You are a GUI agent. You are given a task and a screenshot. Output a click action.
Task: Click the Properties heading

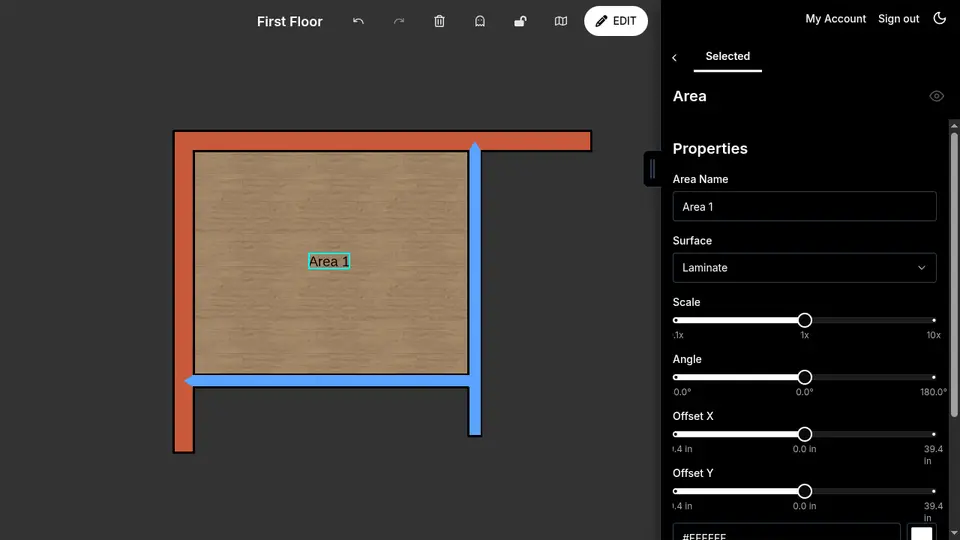pyautogui.click(x=710, y=149)
